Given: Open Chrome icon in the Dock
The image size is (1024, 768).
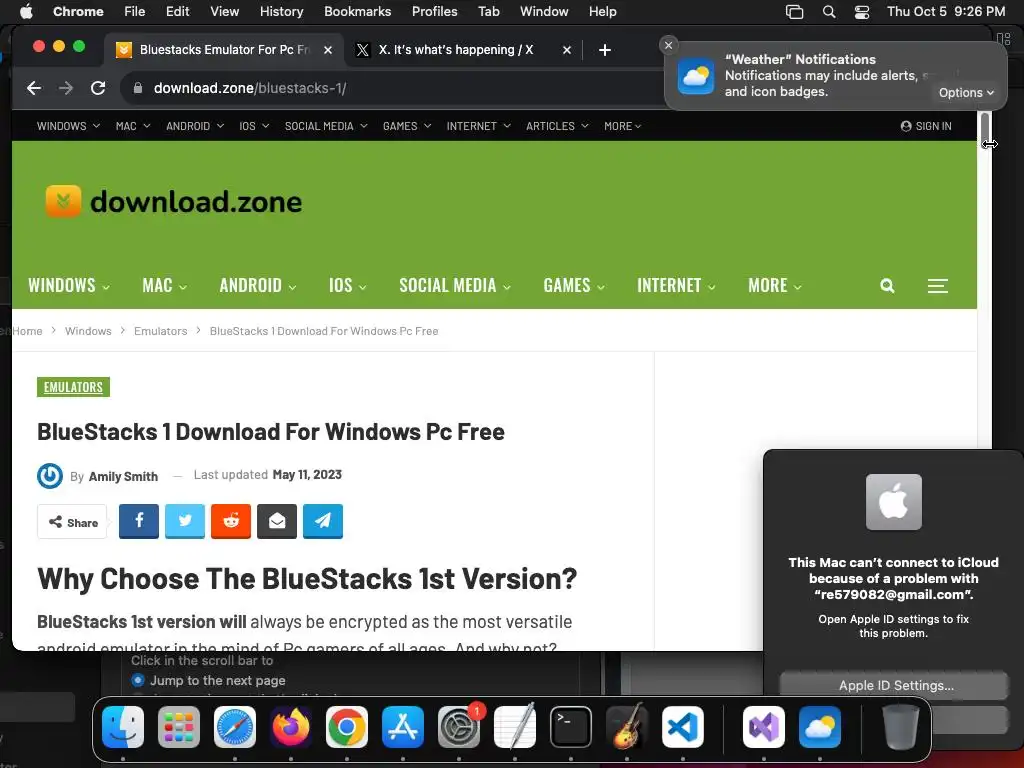Looking at the screenshot, I should click(347, 727).
